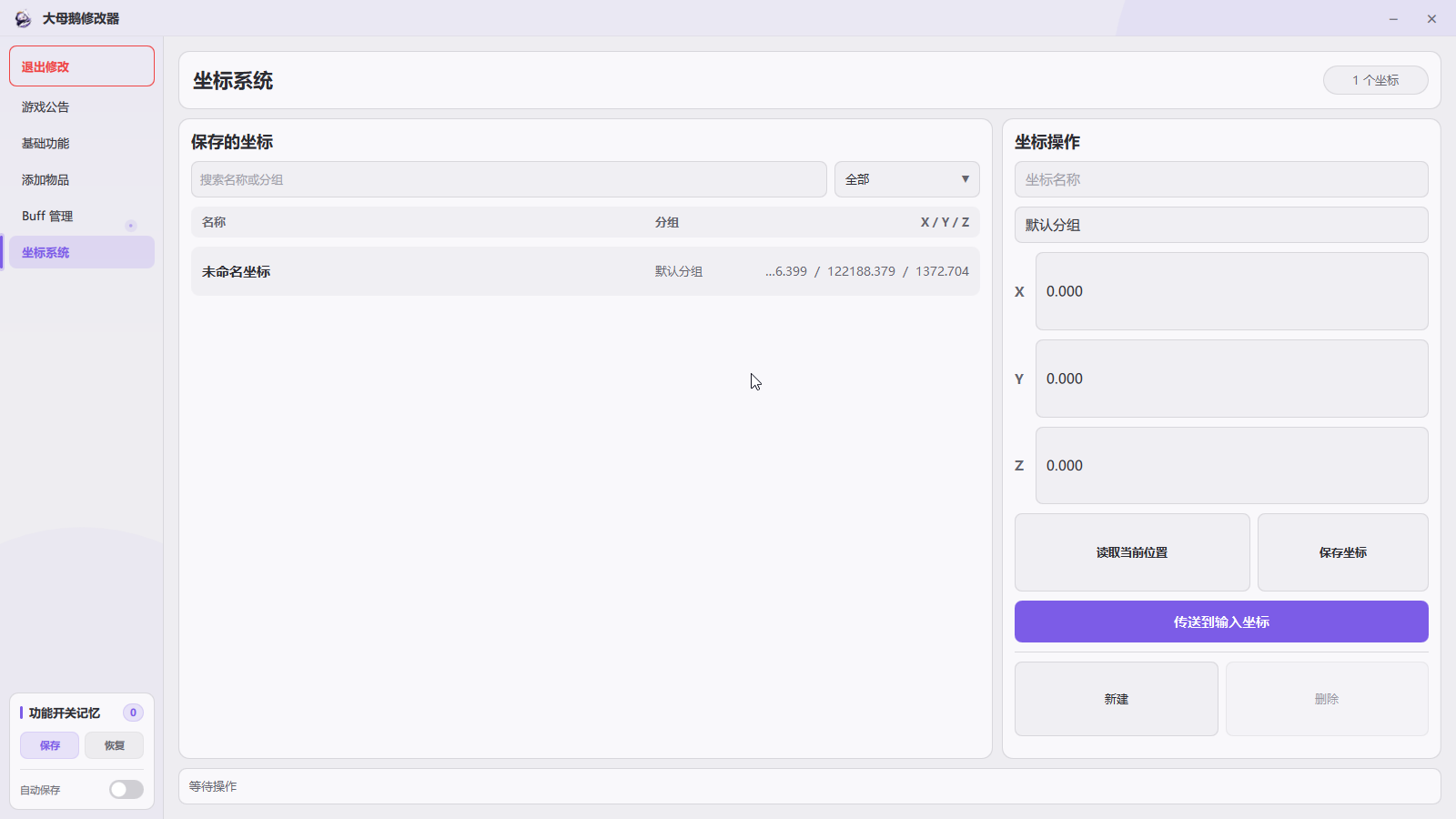Click the 读取当前位置 button
The image size is (1456, 819).
pyautogui.click(x=1132, y=552)
